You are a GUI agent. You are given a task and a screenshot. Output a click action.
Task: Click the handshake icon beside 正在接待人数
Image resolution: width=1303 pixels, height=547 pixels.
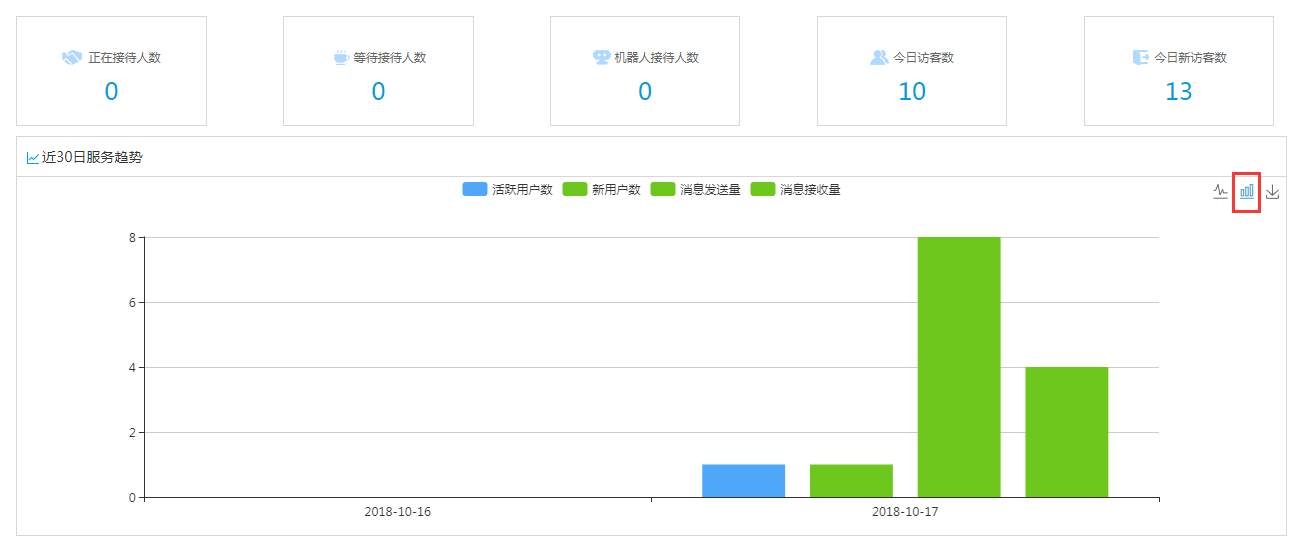(71, 58)
